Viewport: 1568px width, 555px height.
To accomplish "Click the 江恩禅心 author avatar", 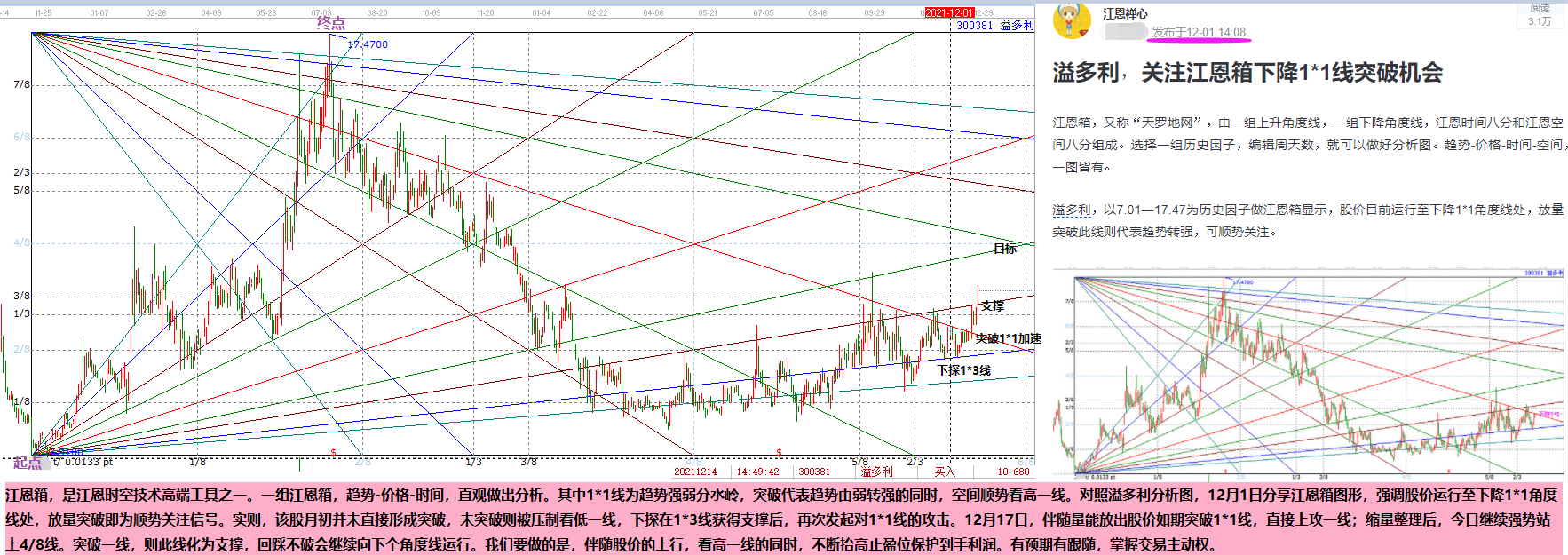I will point(1072,20).
